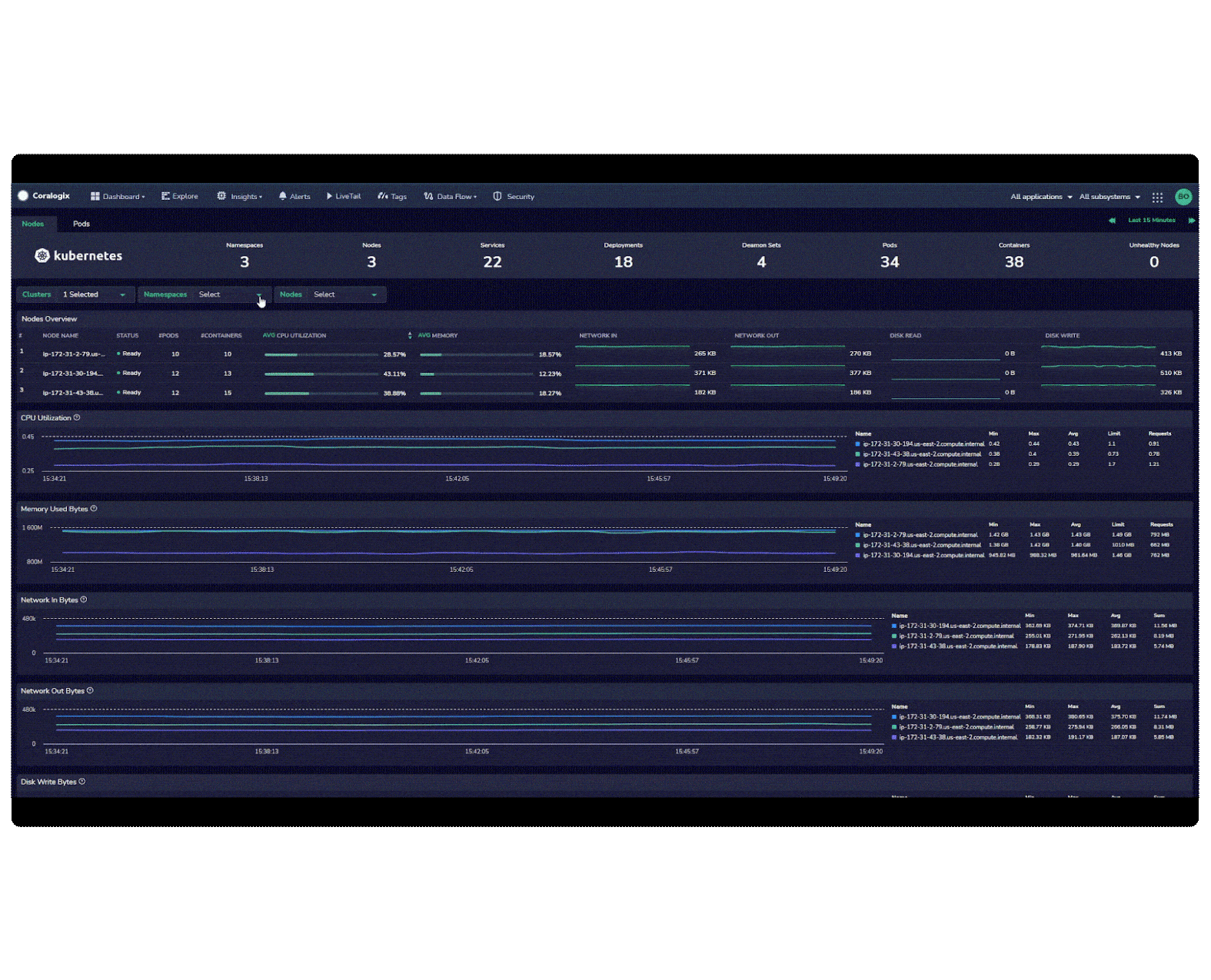Click the Alerts bell icon

(x=283, y=196)
